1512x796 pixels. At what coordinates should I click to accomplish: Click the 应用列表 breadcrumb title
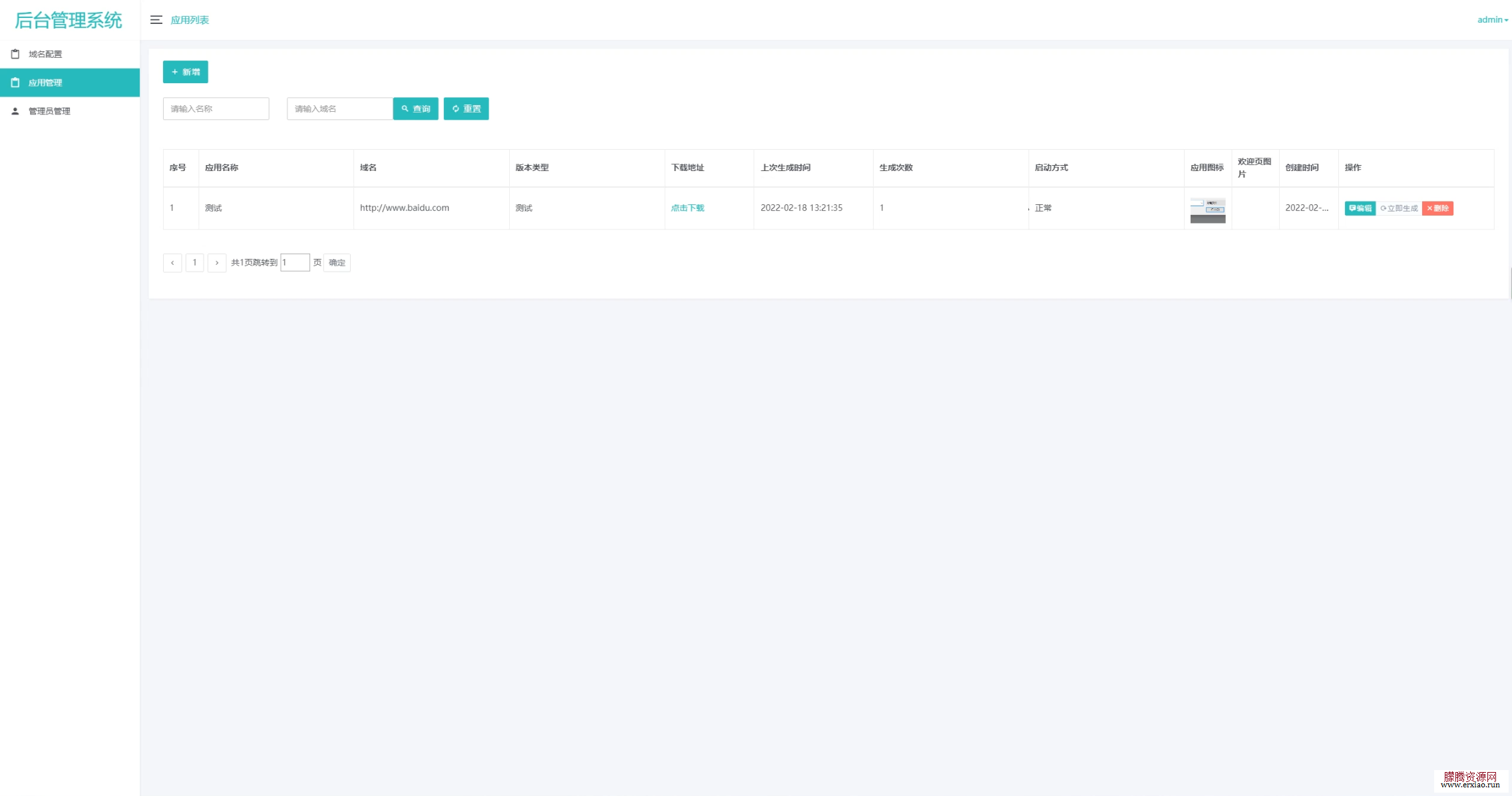[190, 20]
